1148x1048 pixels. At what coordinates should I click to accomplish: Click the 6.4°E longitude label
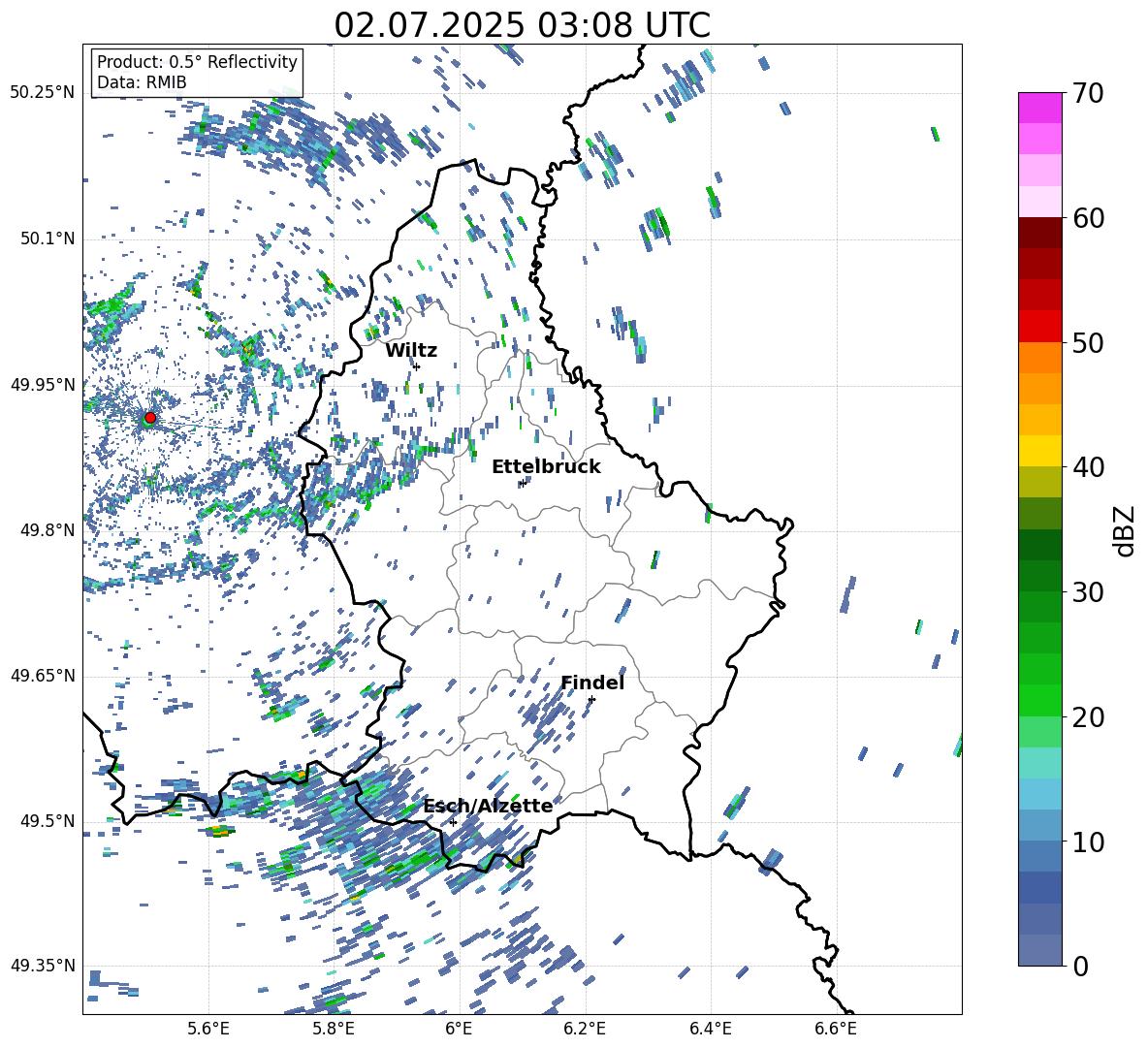[x=711, y=1029]
